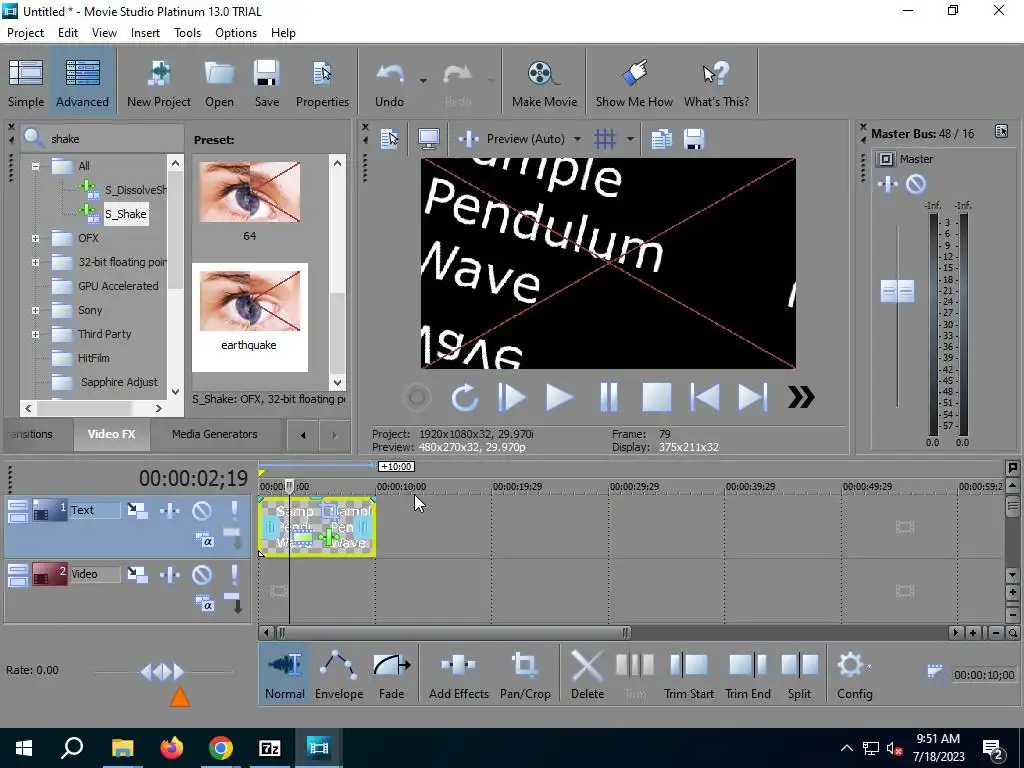
Task: Click timeline horizontal scrollbar thumb
Action: pos(453,632)
